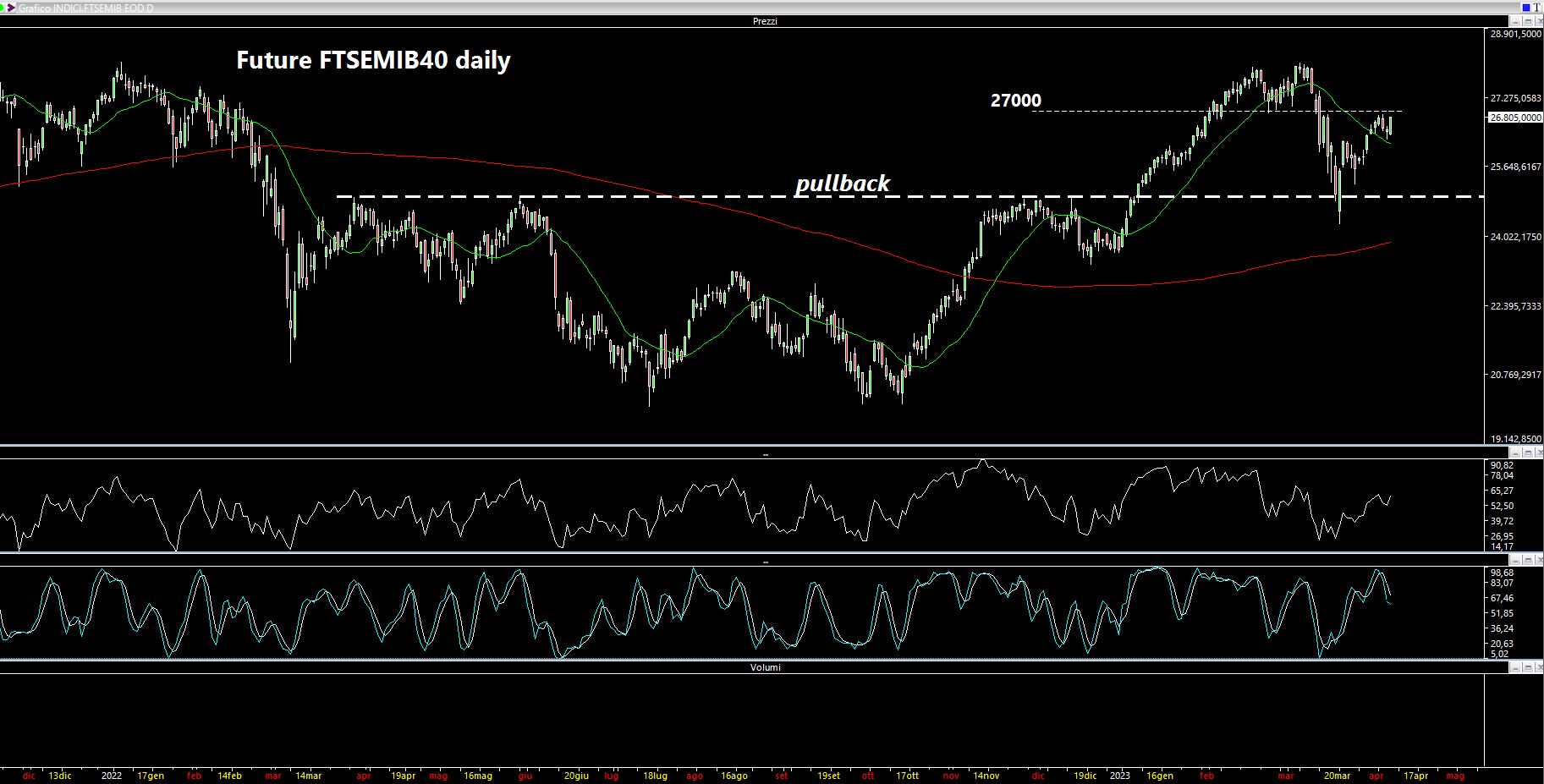Screen dimensions: 1544x784
Task: Click the '14mar' date on time axis
Action: (309, 776)
